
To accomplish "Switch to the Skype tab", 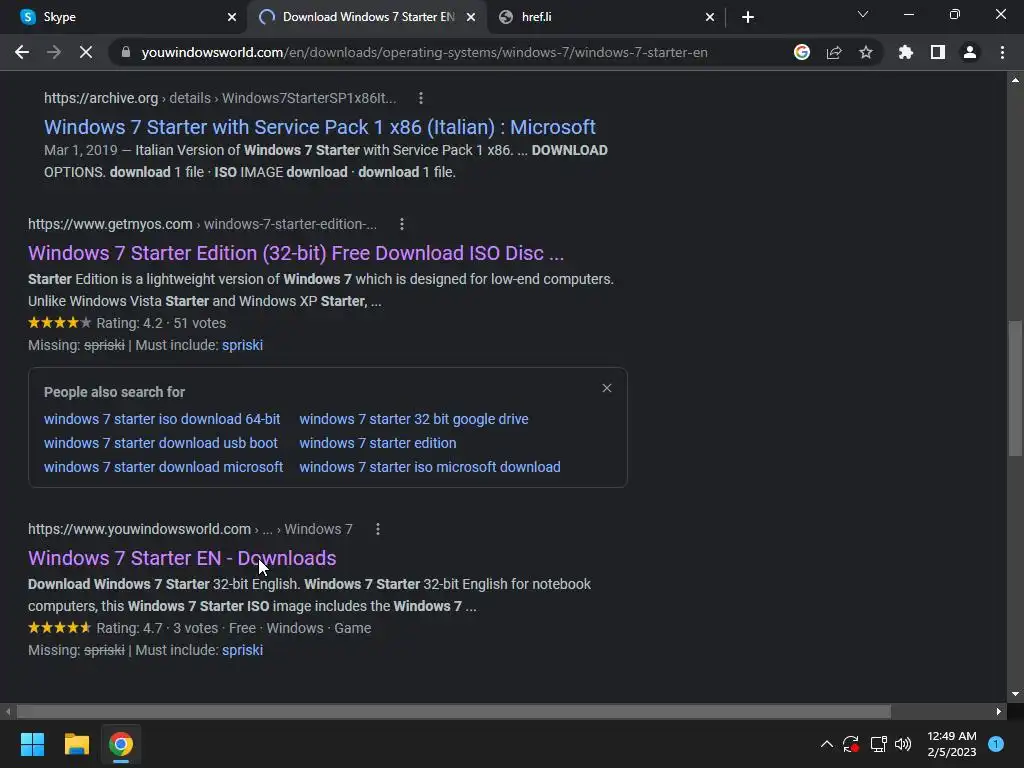I will click(x=124, y=17).
